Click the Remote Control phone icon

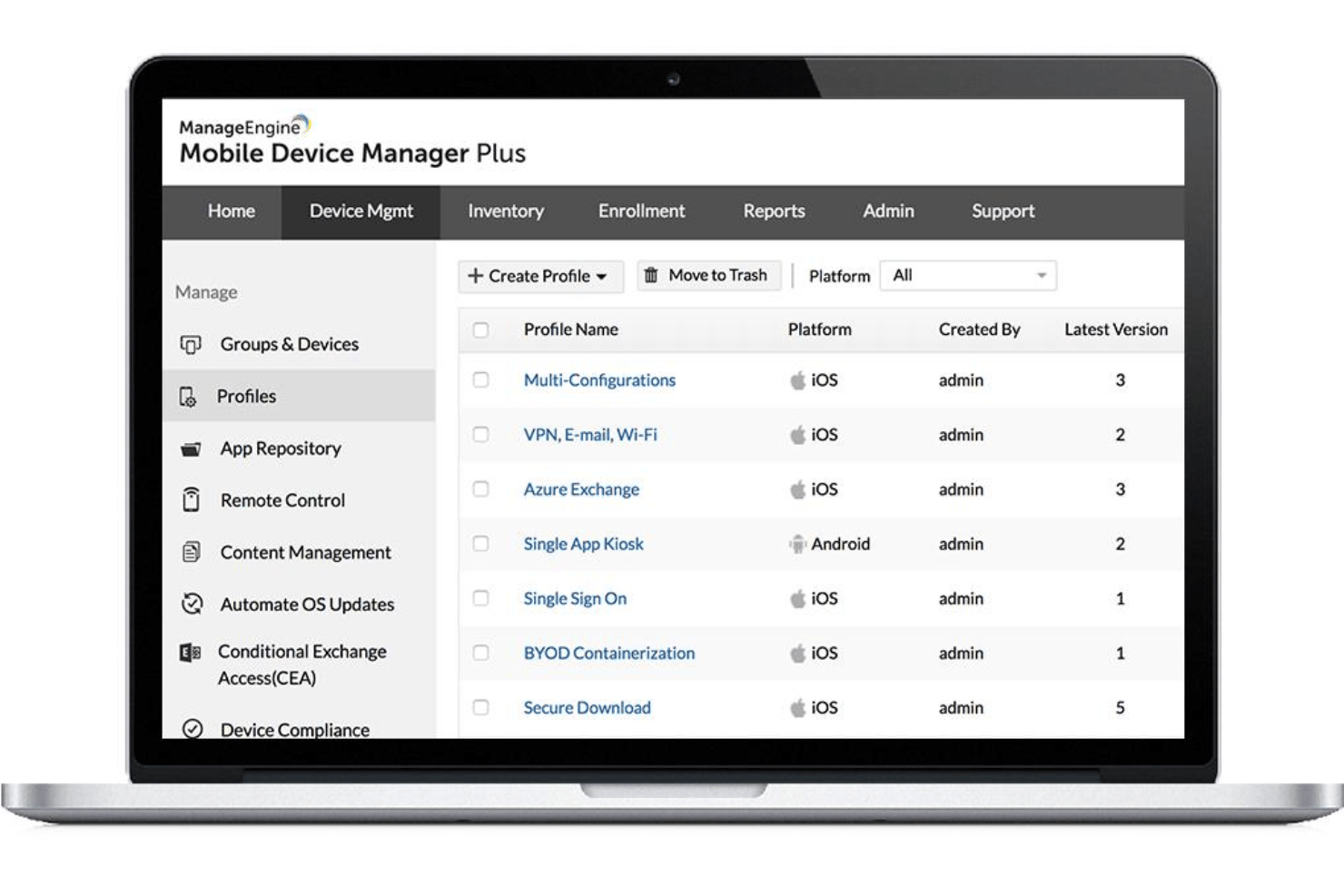click(x=191, y=500)
